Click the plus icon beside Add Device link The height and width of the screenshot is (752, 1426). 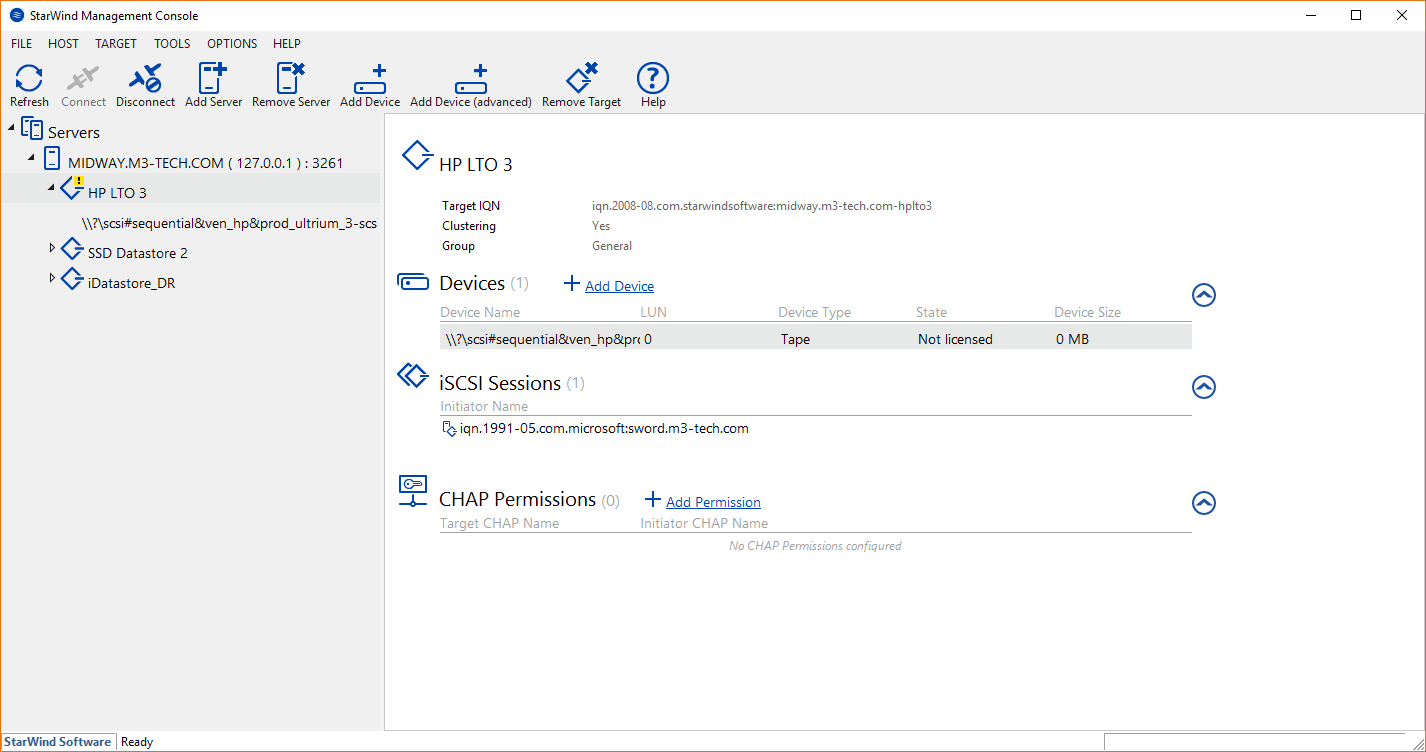pos(572,284)
